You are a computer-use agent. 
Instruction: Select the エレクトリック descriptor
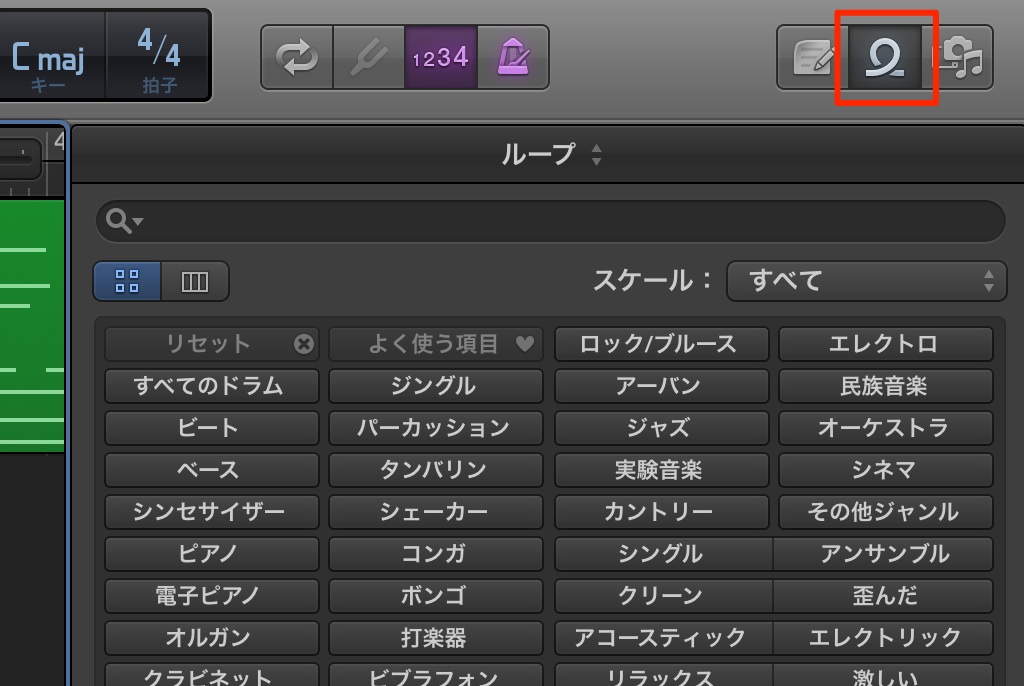tap(884, 637)
